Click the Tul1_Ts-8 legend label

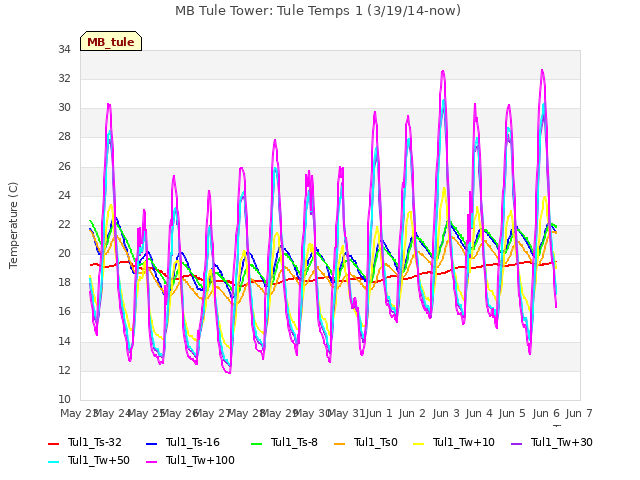click(294, 442)
